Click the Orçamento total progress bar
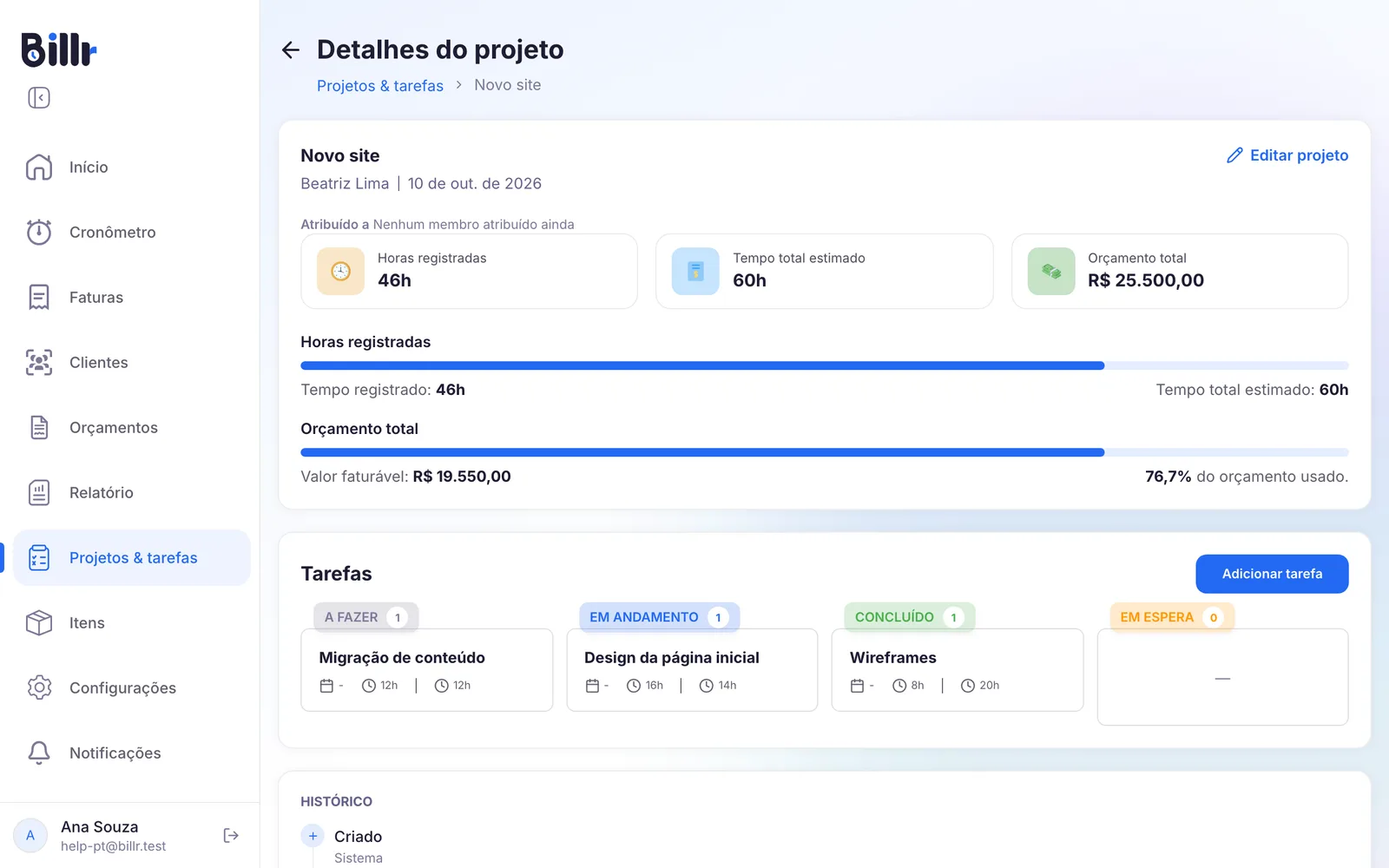 [x=825, y=452]
